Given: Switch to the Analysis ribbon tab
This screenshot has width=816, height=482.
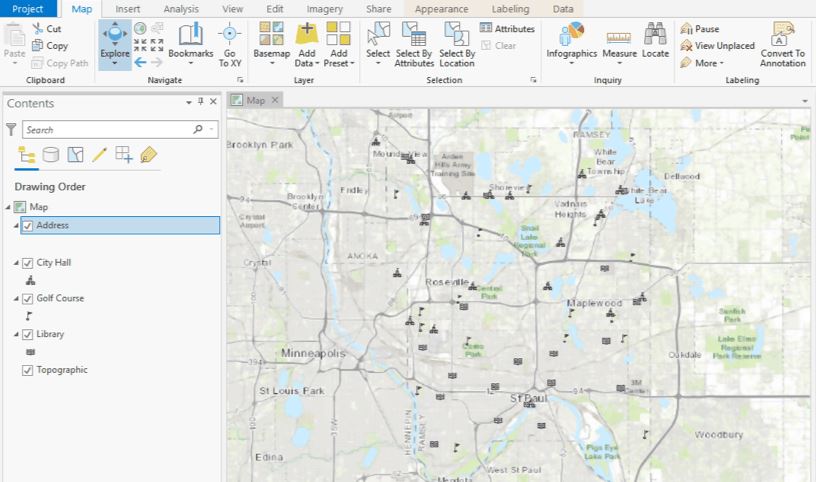Looking at the screenshot, I should click(181, 9).
